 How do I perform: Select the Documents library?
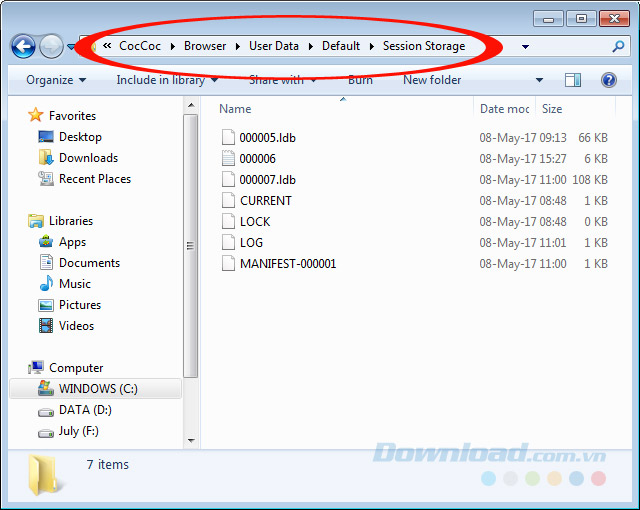click(89, 263)
